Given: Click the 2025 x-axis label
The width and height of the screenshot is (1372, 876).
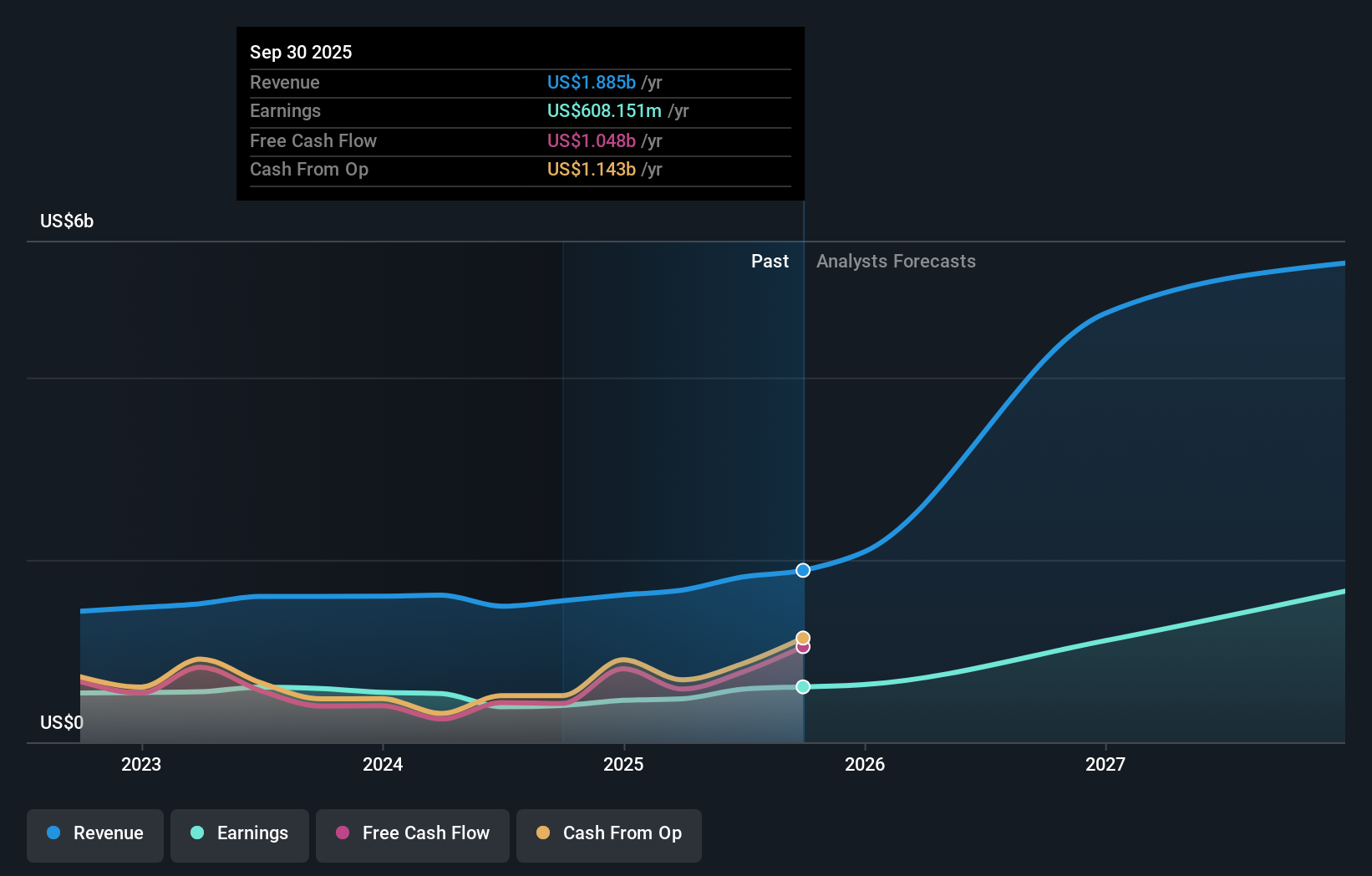Looking at the screenshot, I should [x=623, y=764].
